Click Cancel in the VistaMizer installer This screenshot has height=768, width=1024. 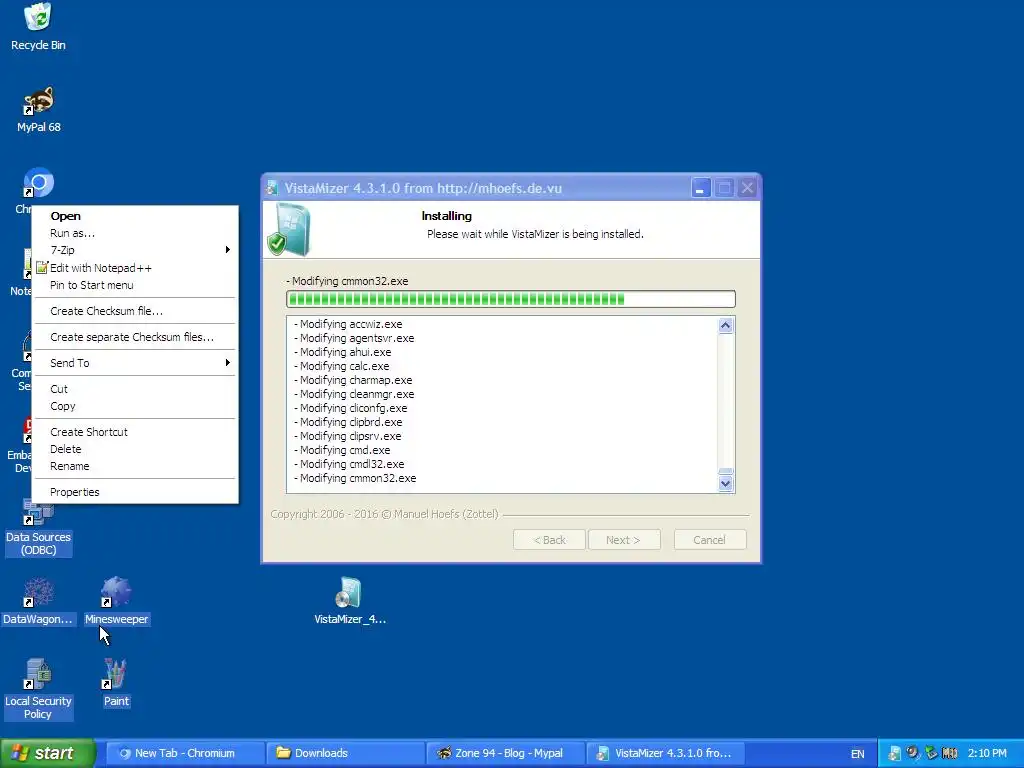(710, 540)
